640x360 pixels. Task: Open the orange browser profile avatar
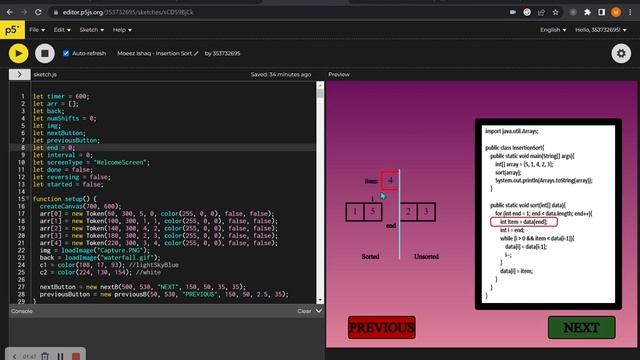pos(616,12)
